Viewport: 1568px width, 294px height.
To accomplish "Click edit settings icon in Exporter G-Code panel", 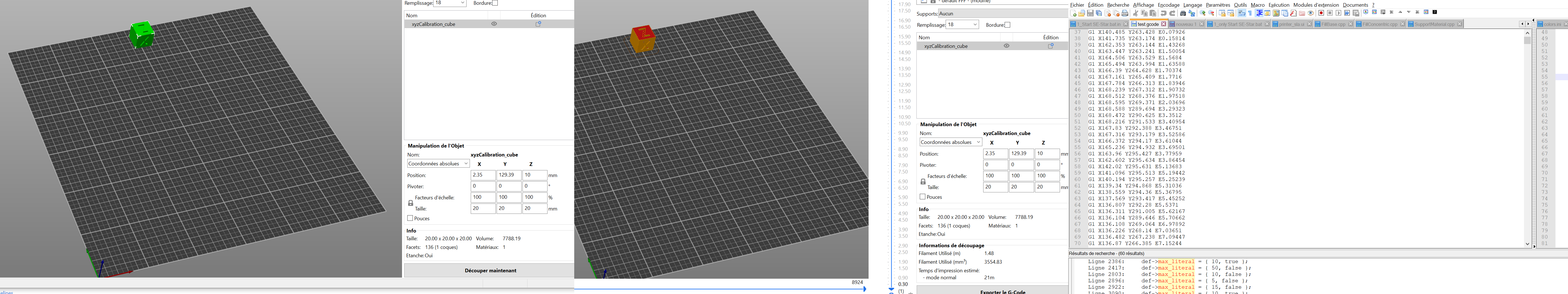I will tap(1051, 46).
